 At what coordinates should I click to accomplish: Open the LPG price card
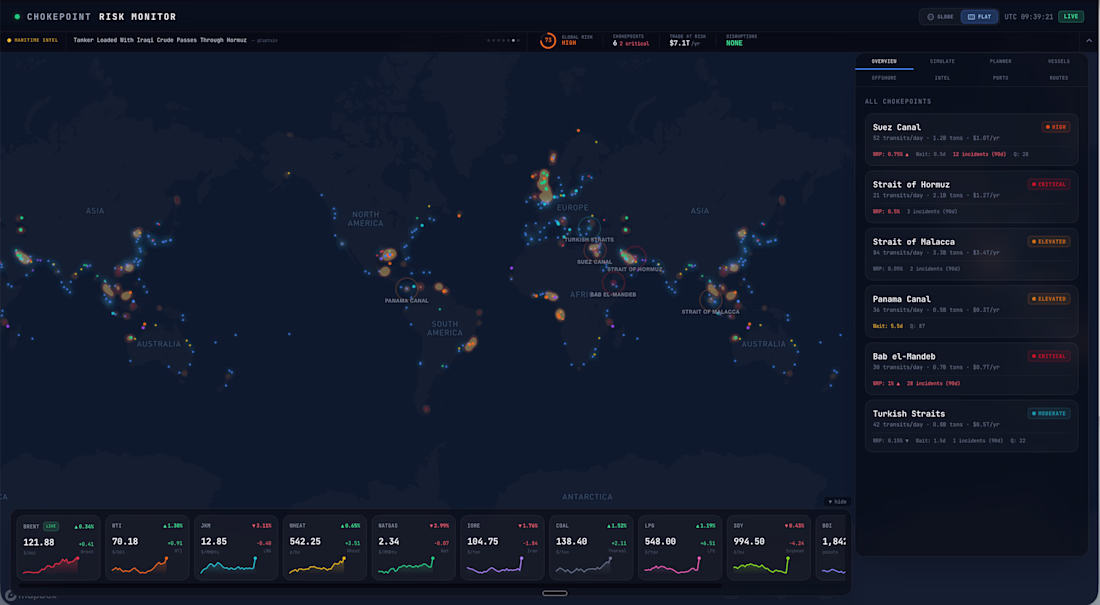click(680, 548)
